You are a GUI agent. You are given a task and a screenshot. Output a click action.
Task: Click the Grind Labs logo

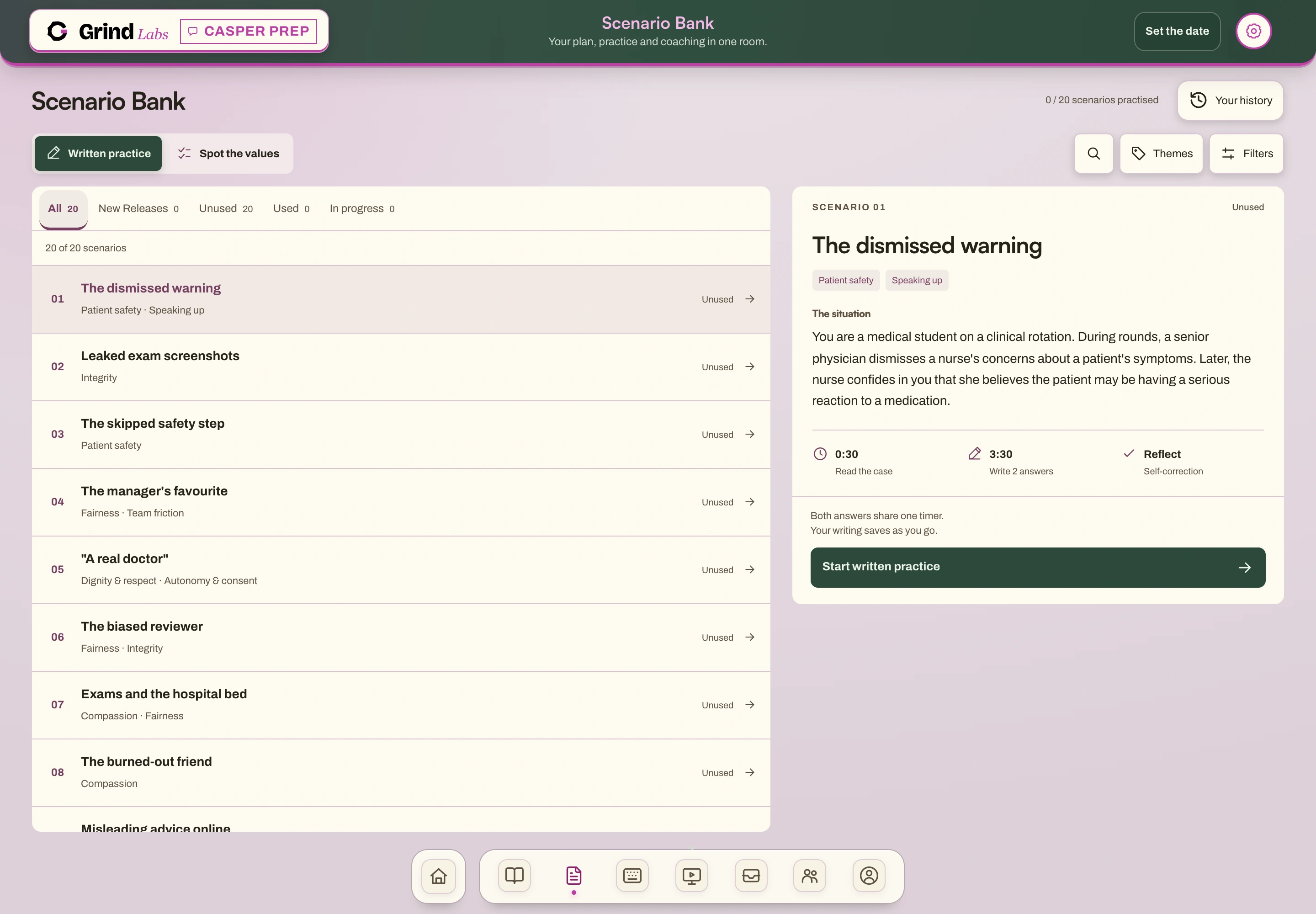(108, 32)
